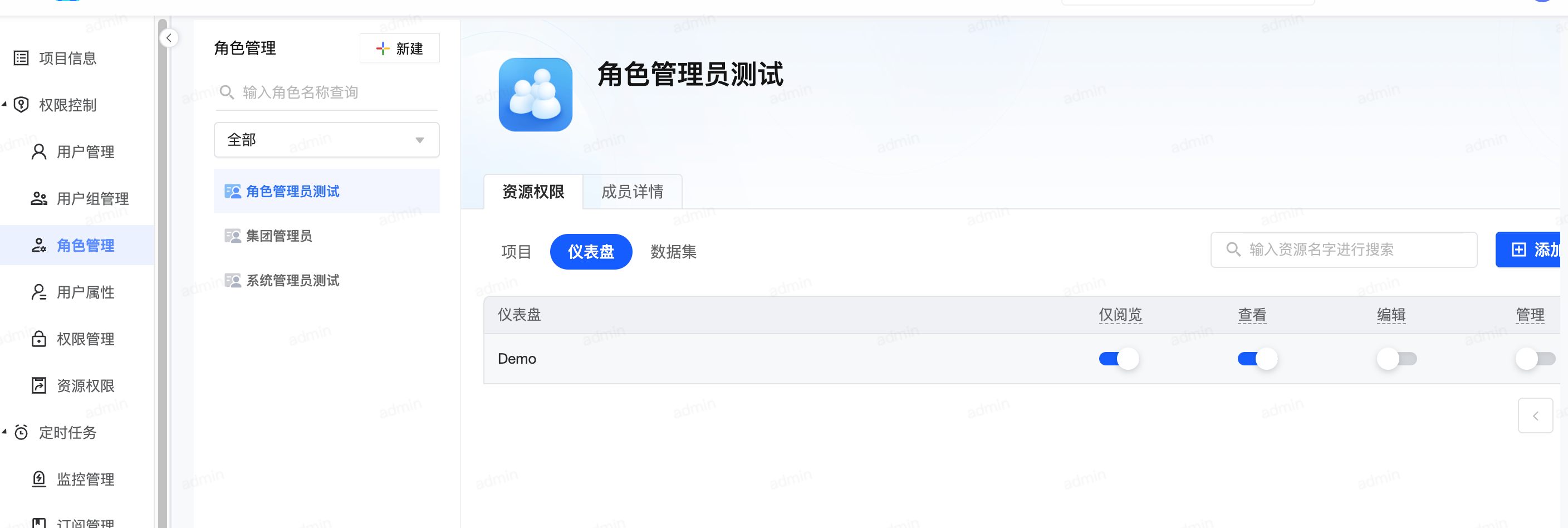The width and height of the screenshot is (1568, 528).
Task: Click the 项目信息 list icon
Action: pyautogui.click(x=21, y=58)
